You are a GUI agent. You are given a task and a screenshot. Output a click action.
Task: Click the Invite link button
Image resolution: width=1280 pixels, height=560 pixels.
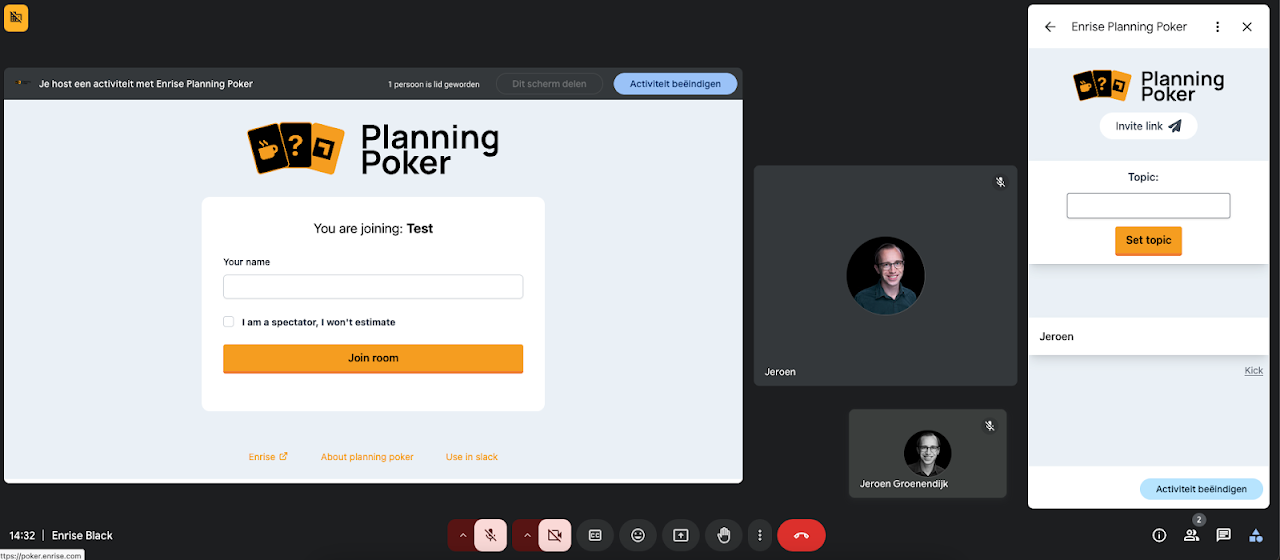(1148, 126)
